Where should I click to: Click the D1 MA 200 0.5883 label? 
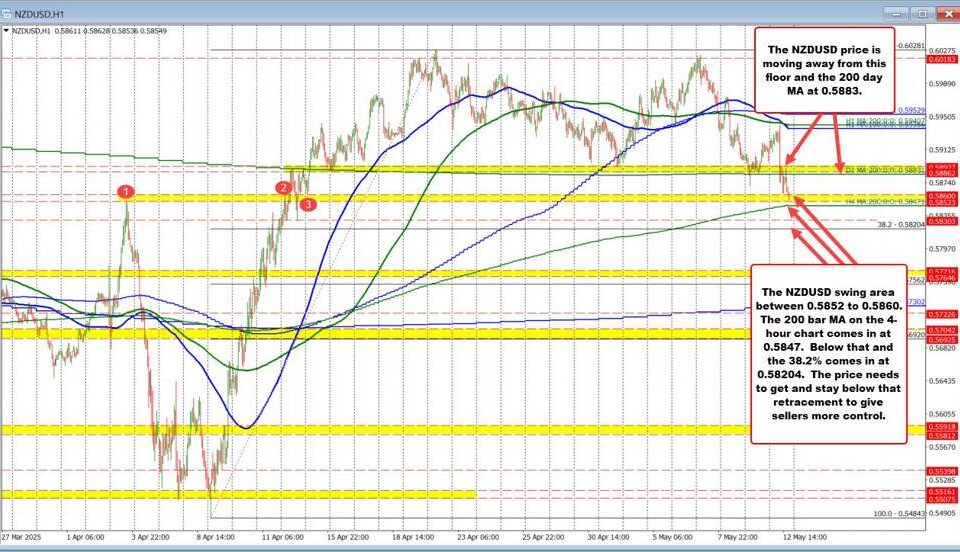tap(885, 170)
